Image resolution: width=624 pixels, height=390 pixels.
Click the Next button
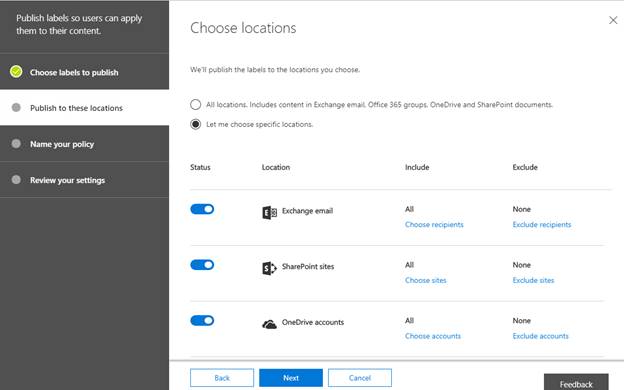coord(291,378)
